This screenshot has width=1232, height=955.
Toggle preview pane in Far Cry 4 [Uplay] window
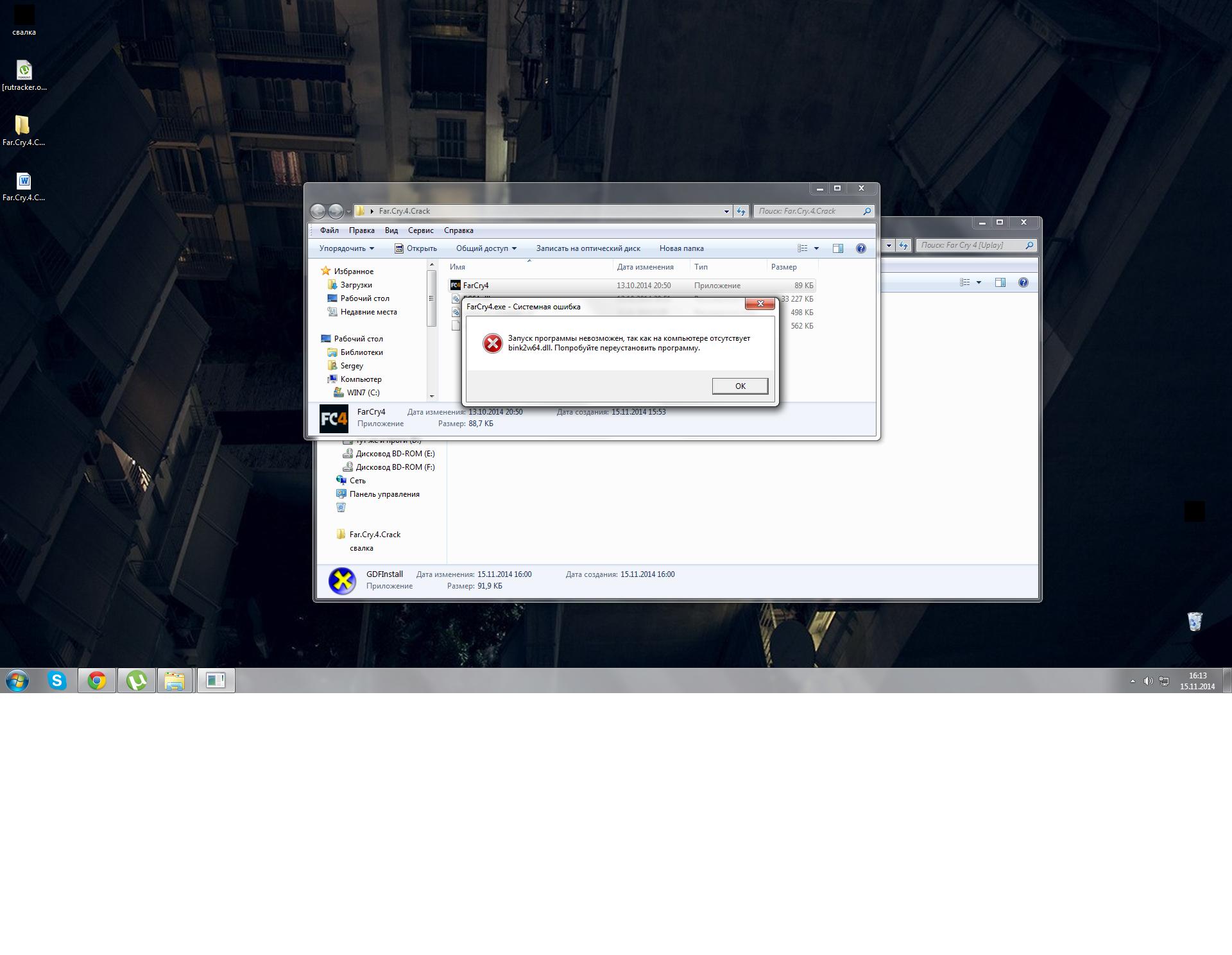1000,282
